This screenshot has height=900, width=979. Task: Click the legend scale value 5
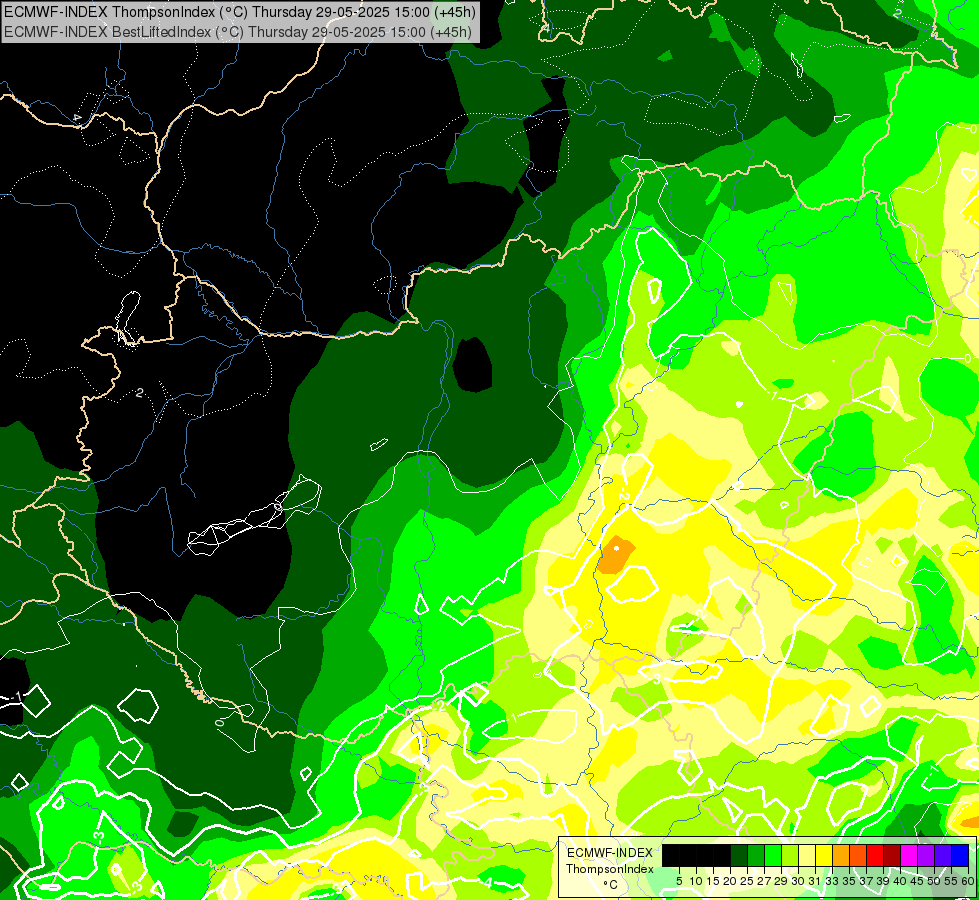point(679,881)
